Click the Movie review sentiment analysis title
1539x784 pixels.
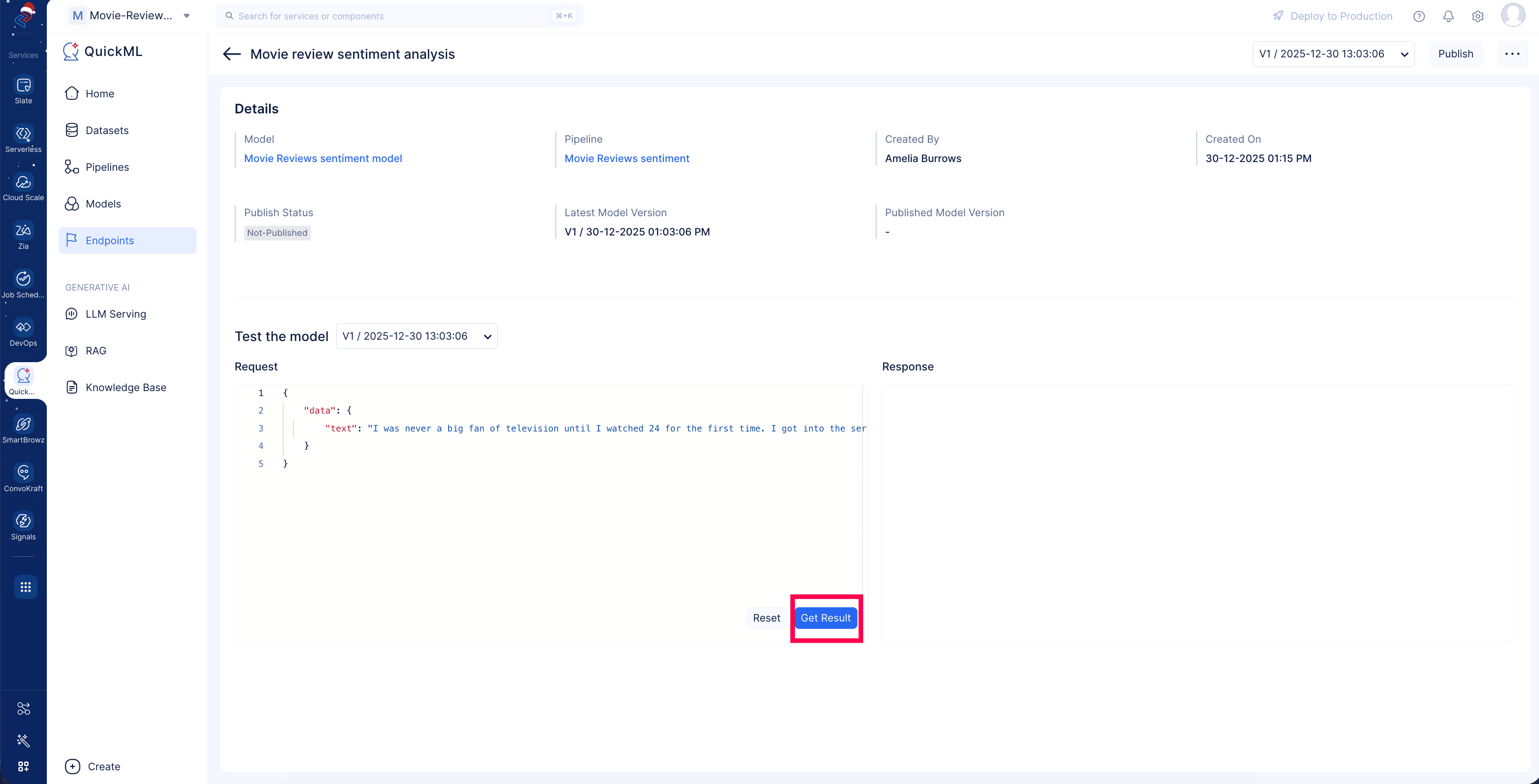(x=353, y=54)
